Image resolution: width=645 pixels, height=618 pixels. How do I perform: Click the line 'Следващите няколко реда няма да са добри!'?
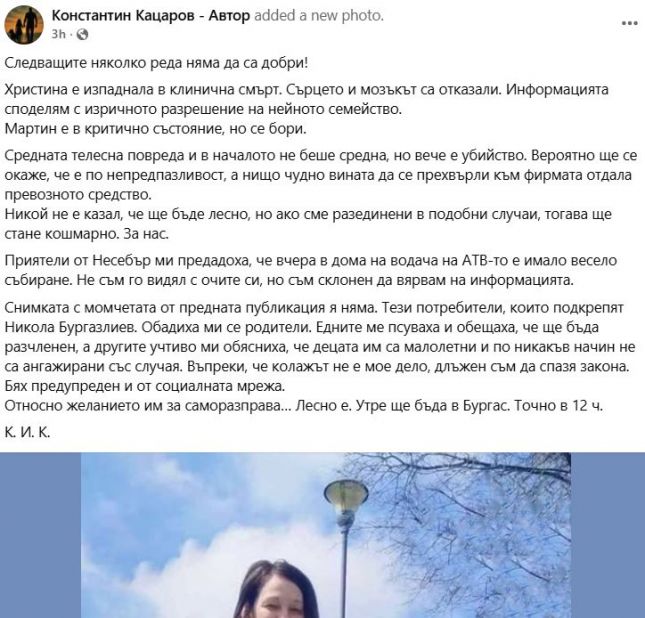point(156,63)
